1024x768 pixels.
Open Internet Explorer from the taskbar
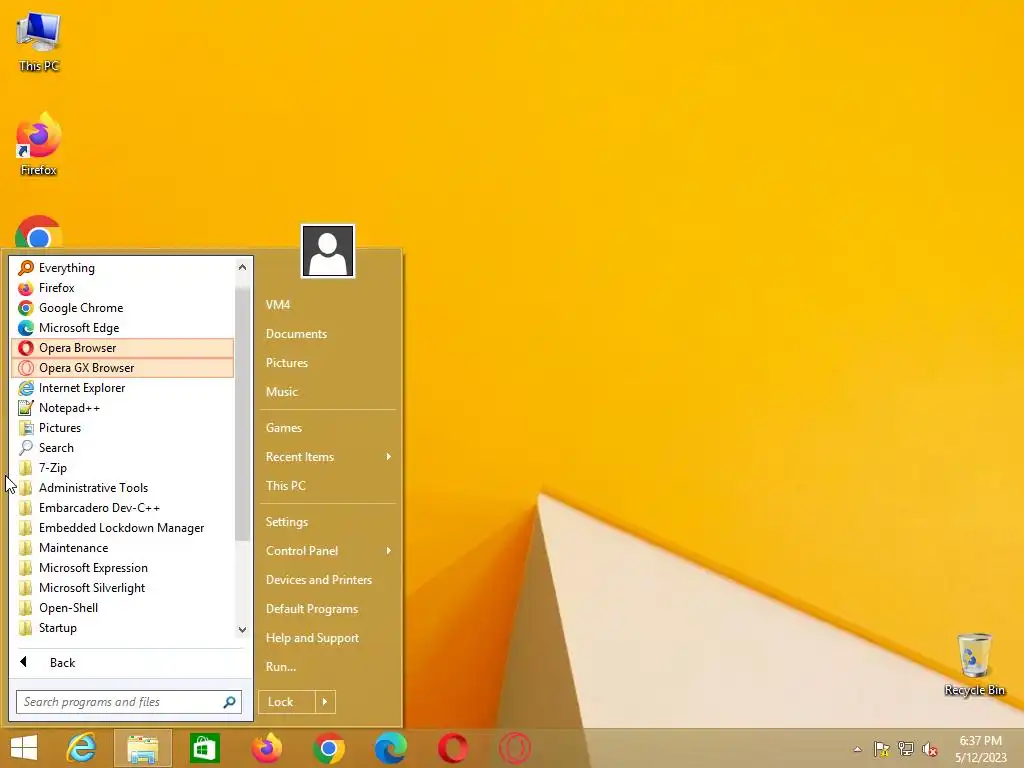(x=82, y=748)
